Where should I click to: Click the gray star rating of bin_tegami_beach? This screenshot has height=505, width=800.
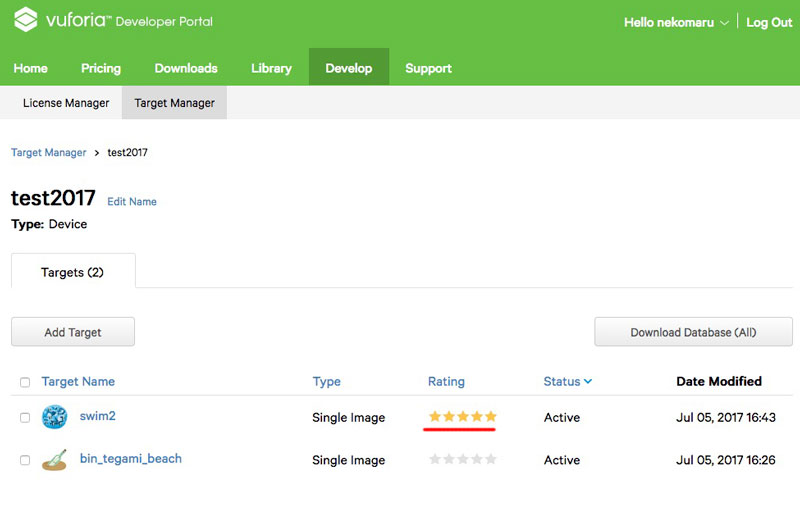(x=462, y=459)
